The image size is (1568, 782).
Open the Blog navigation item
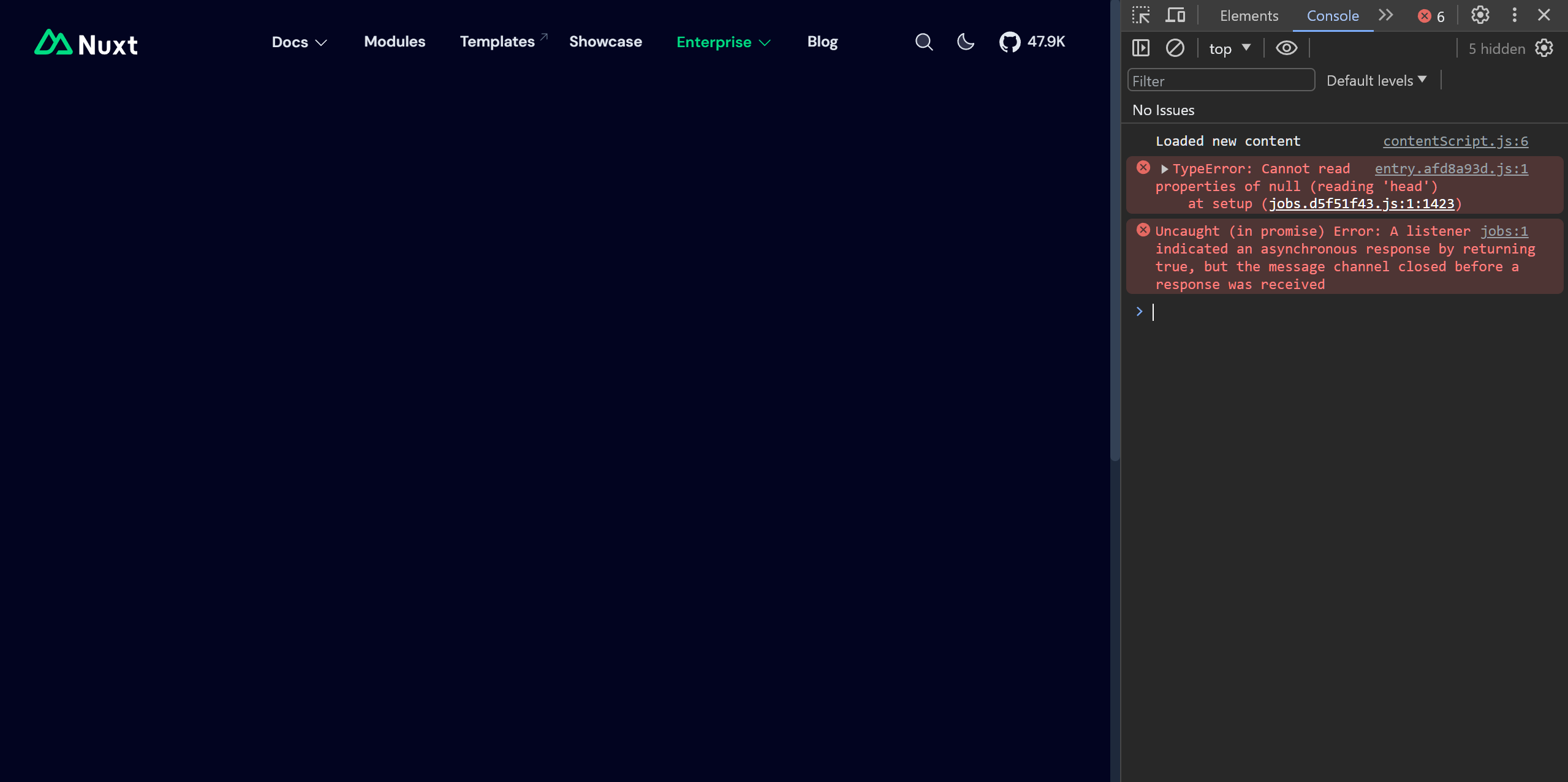[x=822, y=42]
